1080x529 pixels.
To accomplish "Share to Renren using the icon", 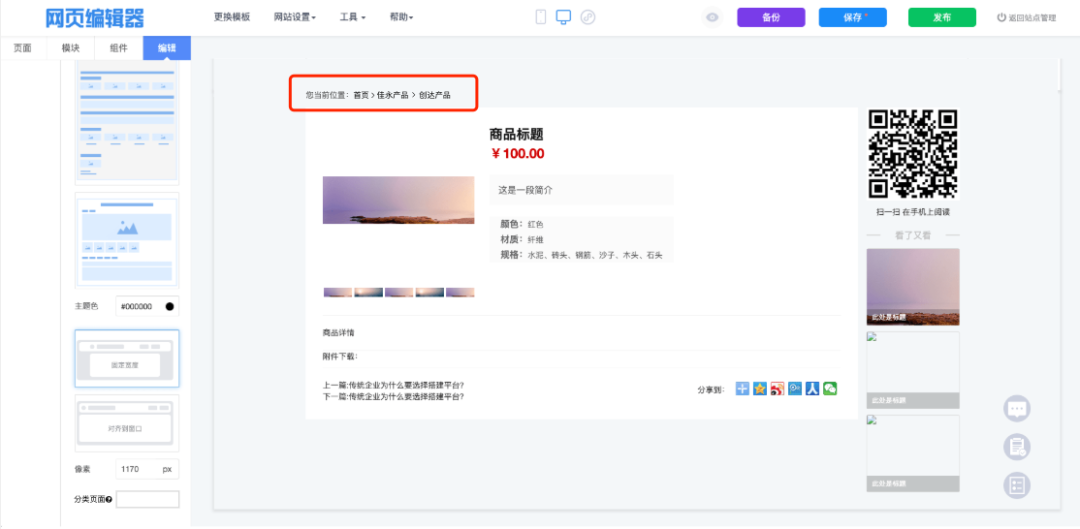I will coord(812,389).
